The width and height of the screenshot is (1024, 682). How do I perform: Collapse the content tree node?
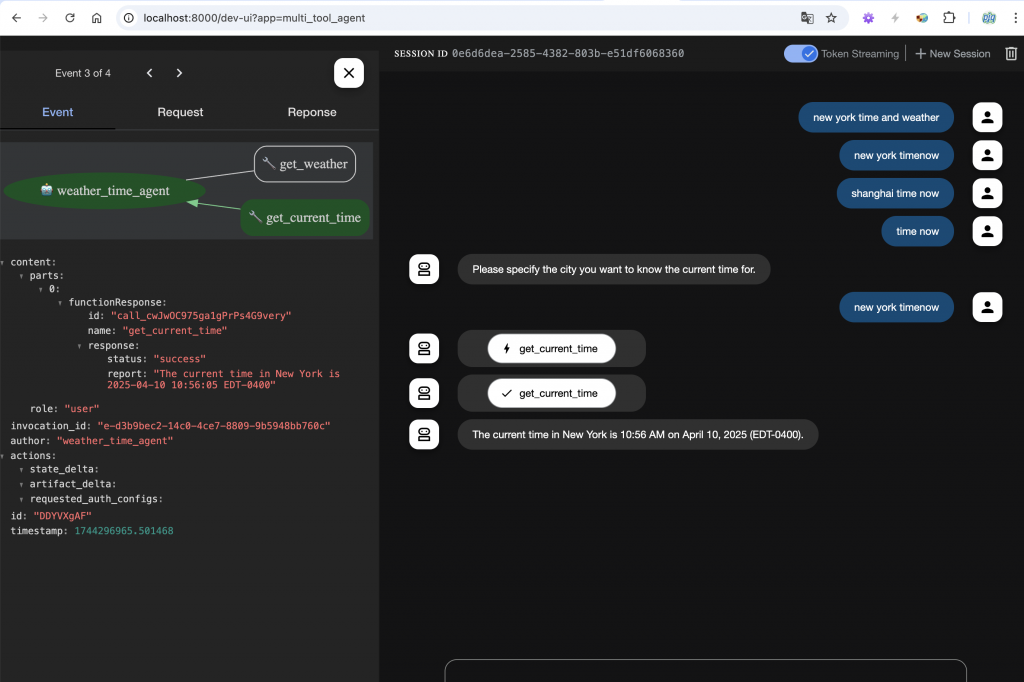[x=4, y=262]
